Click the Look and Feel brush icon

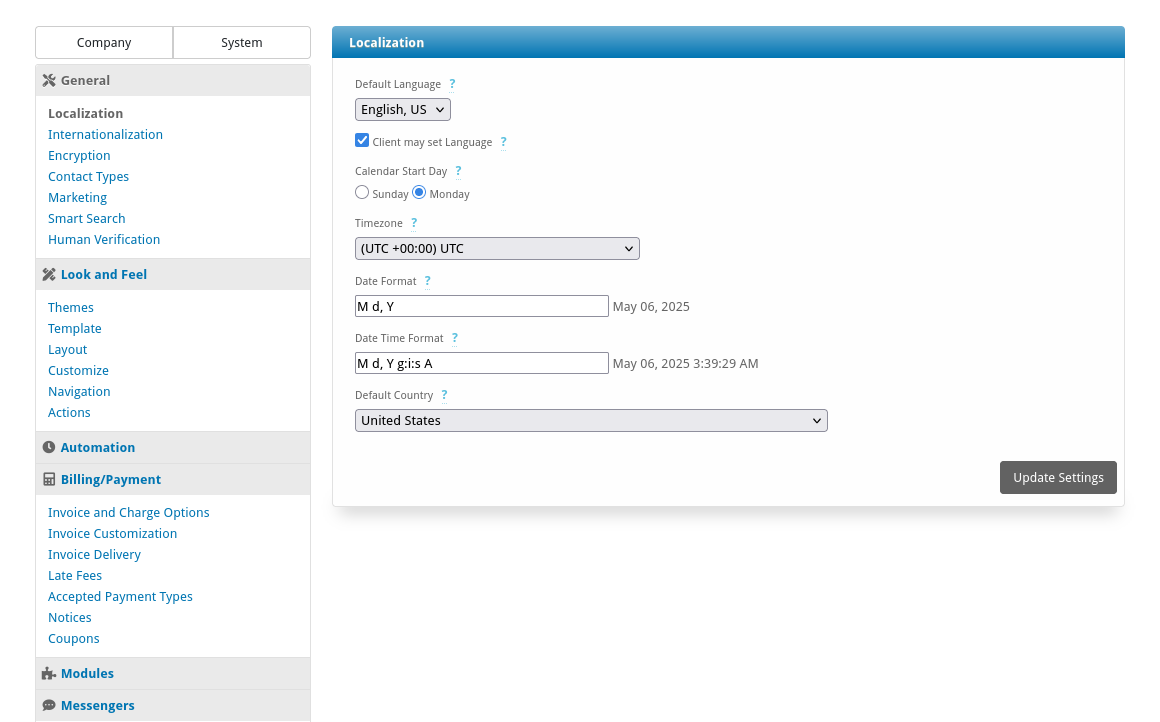pyautogui.click(x=49, y=274)
